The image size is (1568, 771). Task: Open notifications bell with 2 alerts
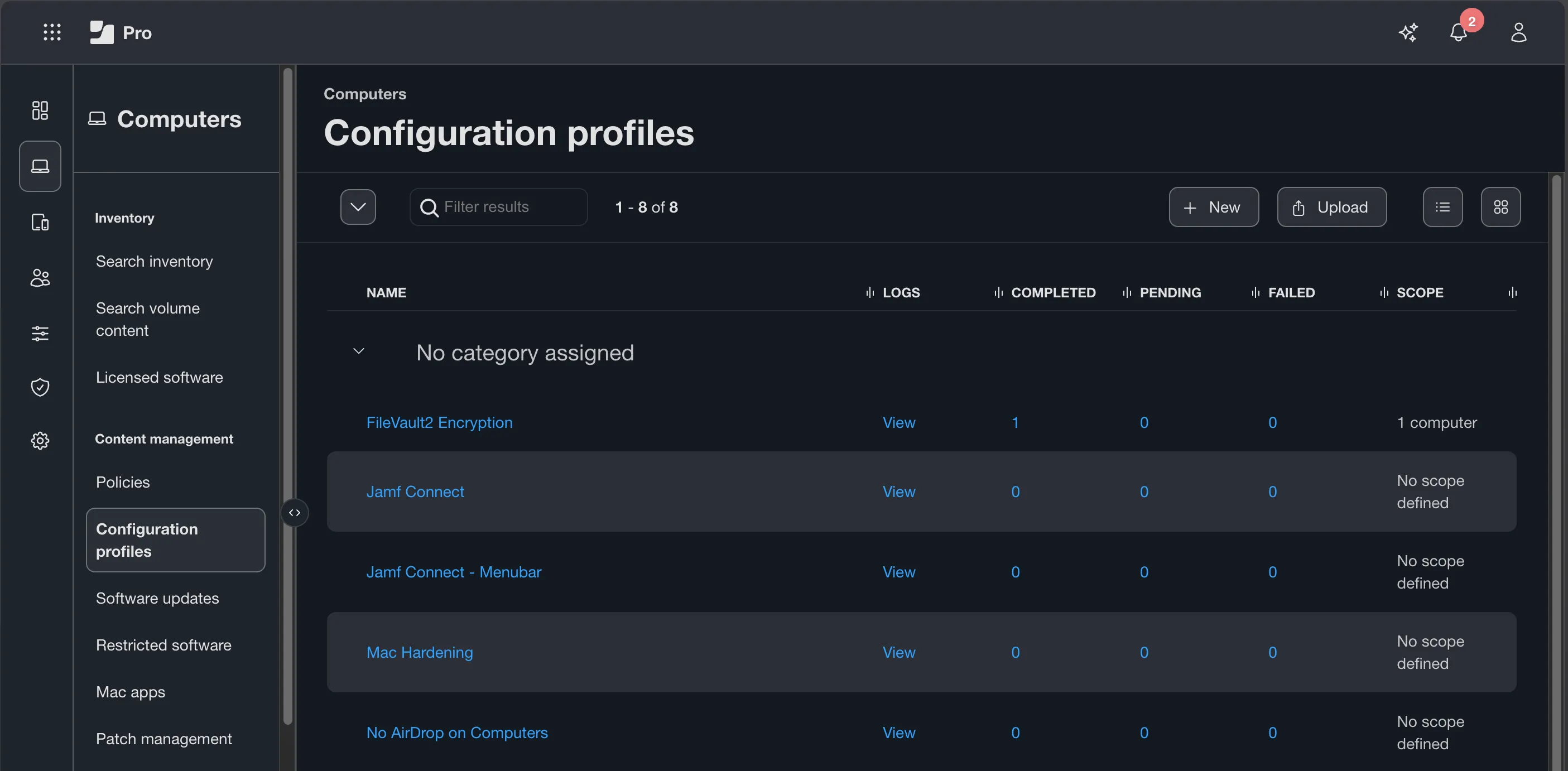(1459, 32)
